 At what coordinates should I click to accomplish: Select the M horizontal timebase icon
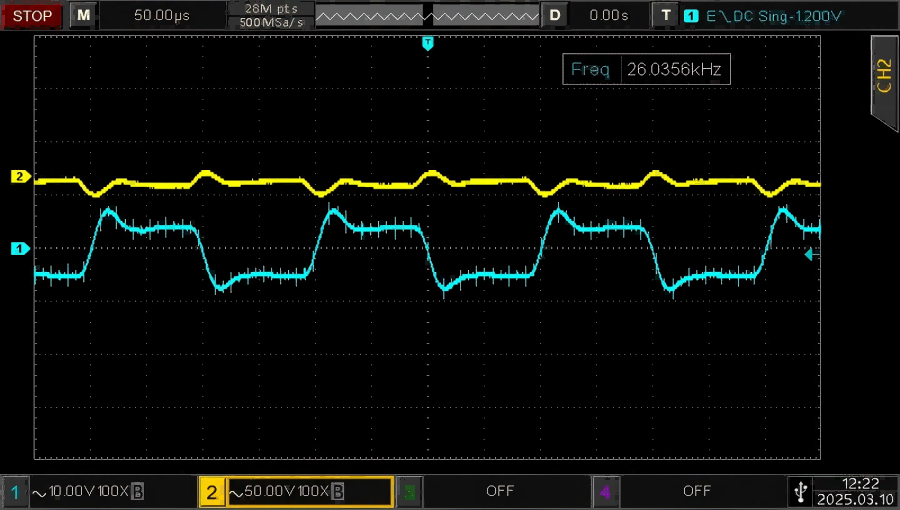(84, 15)
